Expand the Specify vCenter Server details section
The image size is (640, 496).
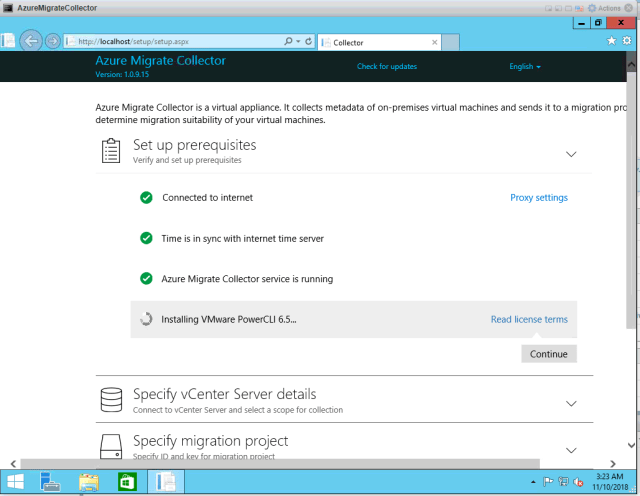pos(571,403)
